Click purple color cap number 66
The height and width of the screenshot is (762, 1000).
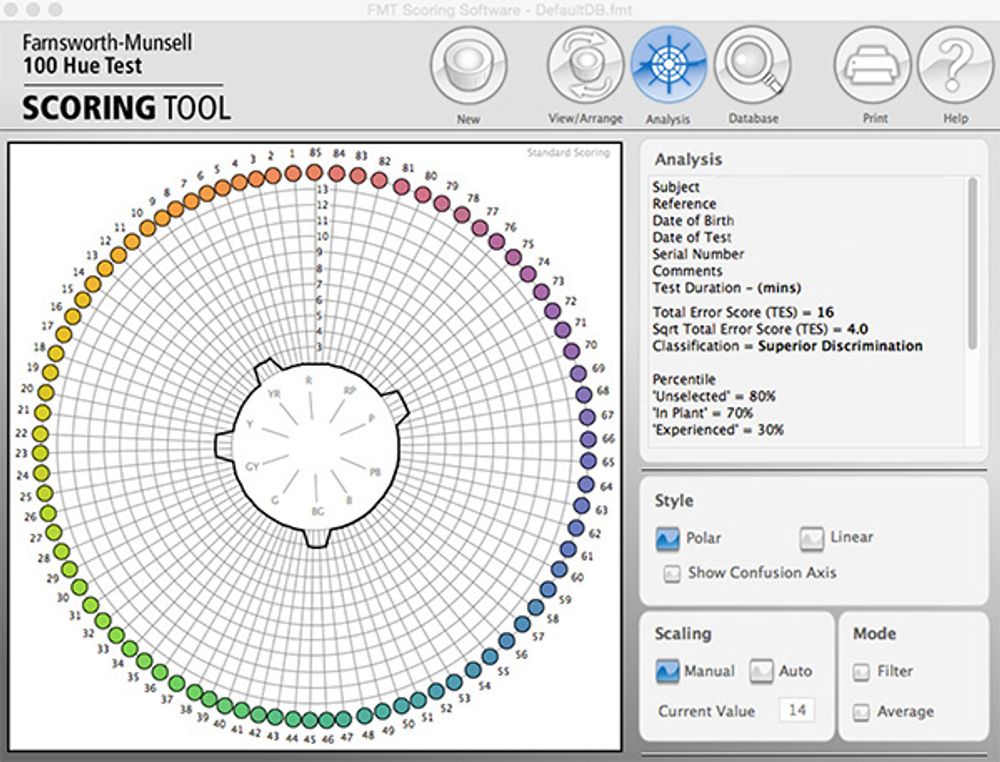(x=587, y=439)
